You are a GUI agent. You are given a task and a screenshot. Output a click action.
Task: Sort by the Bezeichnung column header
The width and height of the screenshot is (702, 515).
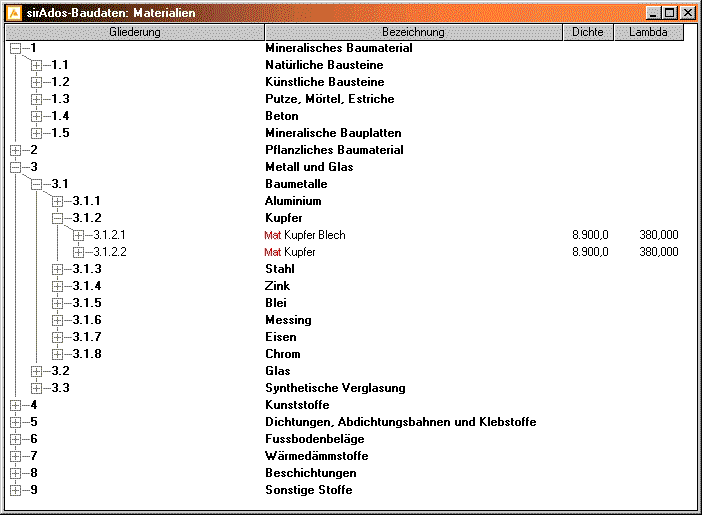click(x=412, y=32)
